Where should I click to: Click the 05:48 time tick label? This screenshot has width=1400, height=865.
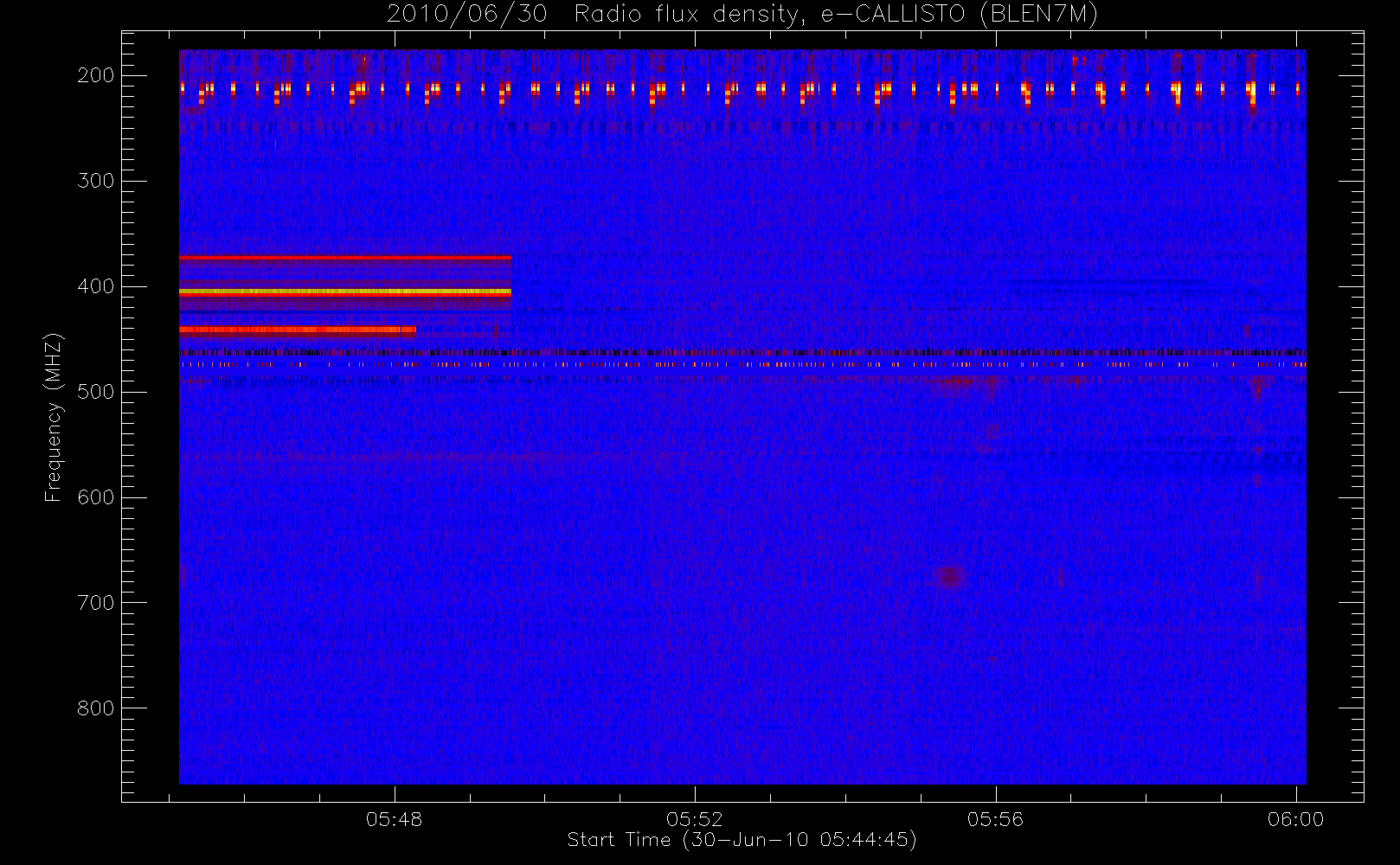[x=394, y=819]
